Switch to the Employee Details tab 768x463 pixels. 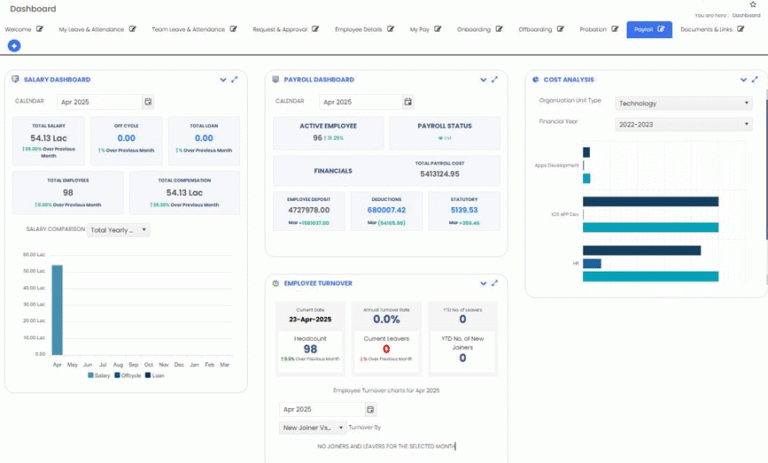(x=358, y=30)
